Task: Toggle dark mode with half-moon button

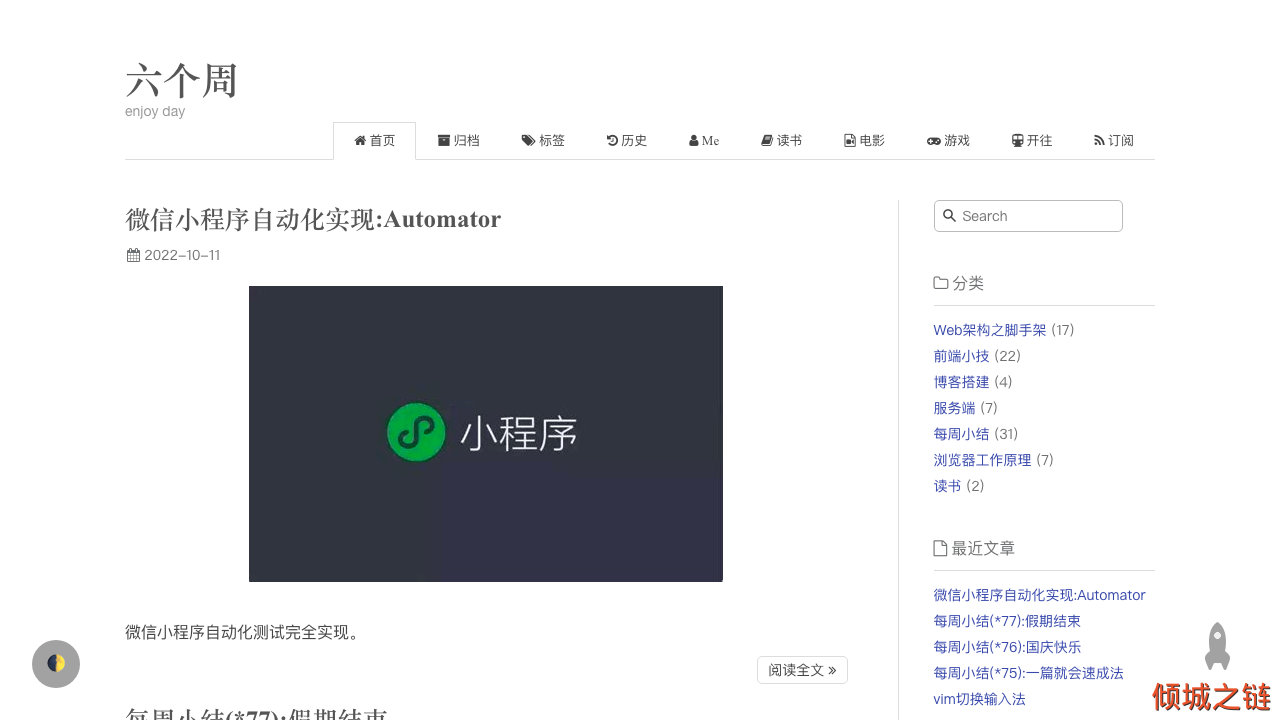Action: point(56,664)
